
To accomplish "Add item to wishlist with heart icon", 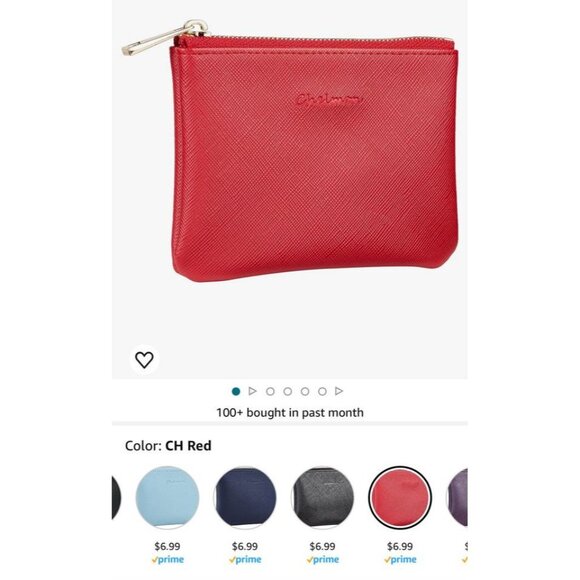I will click(144, 360).
